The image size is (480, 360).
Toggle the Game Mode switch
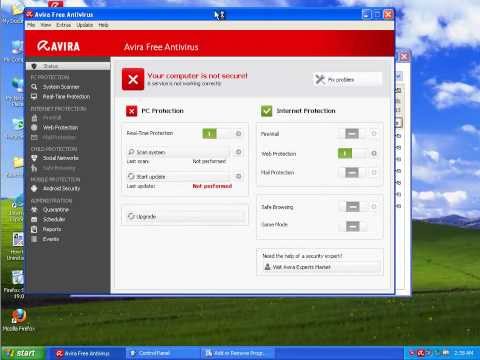pyautogui.click(x=353, y=226)
